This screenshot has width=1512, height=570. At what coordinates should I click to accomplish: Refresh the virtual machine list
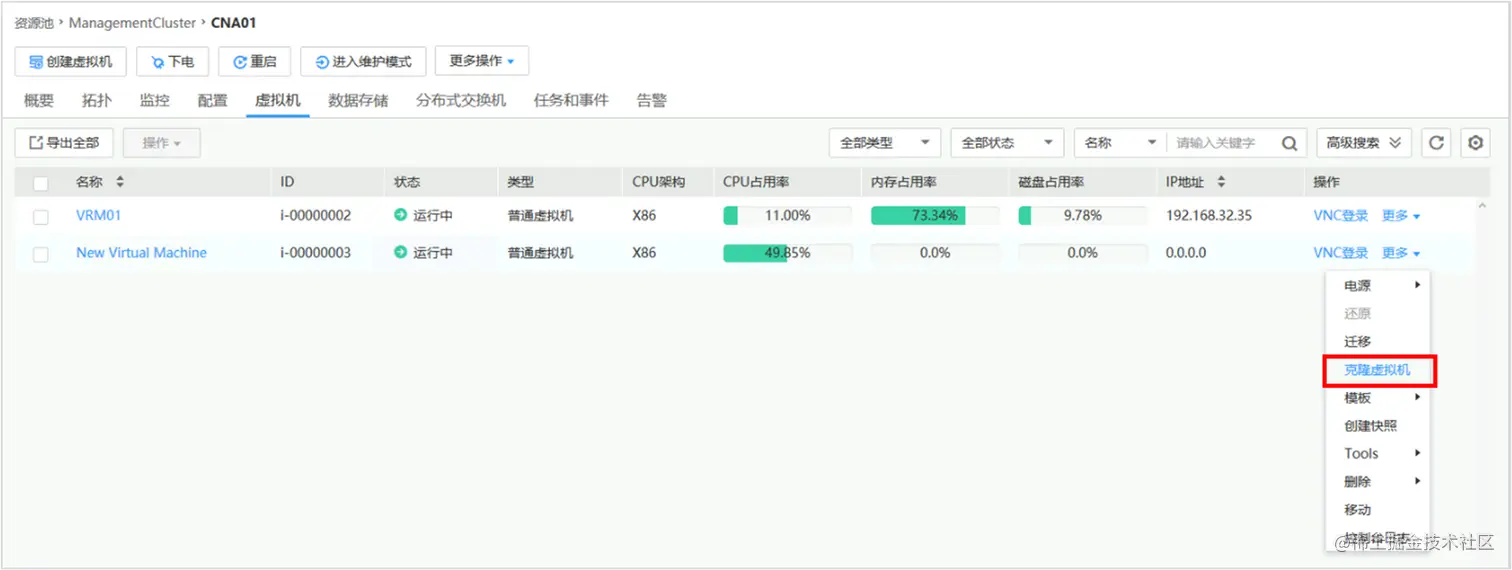(1436, 143)
